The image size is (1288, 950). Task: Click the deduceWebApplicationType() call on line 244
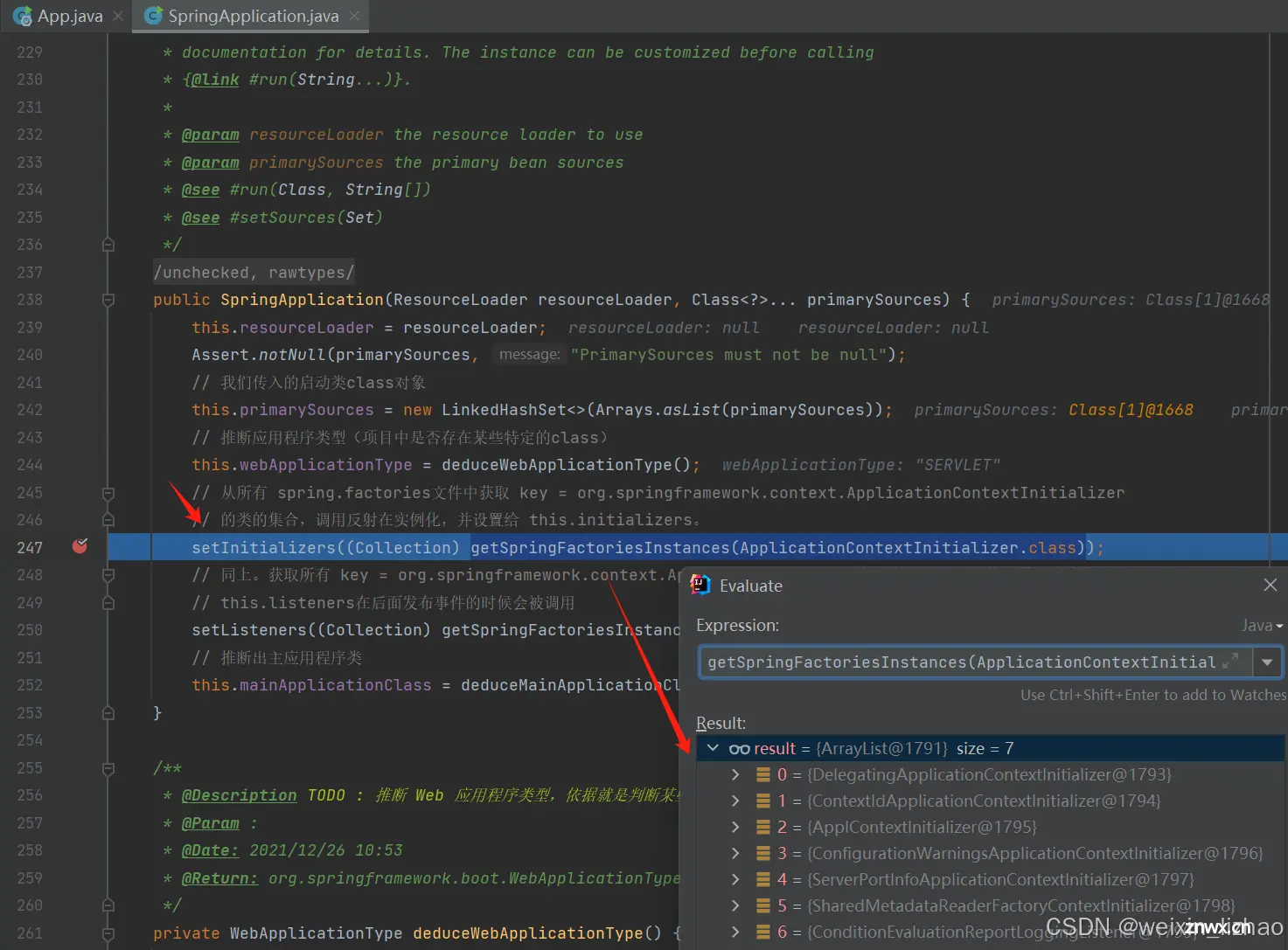566,465
